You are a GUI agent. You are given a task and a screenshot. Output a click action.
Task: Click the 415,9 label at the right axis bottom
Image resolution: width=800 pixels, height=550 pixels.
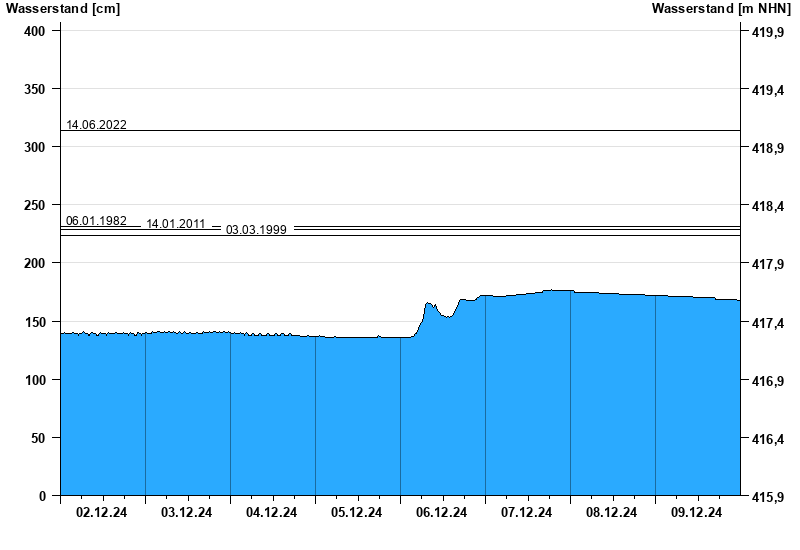pos(767,497)
